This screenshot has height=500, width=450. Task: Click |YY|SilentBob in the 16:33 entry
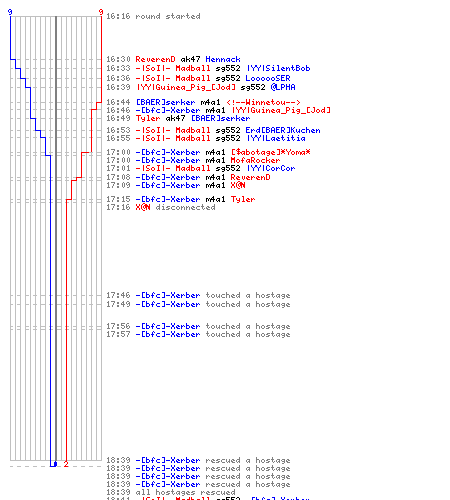pyautogui.click(x=278, y=68)
